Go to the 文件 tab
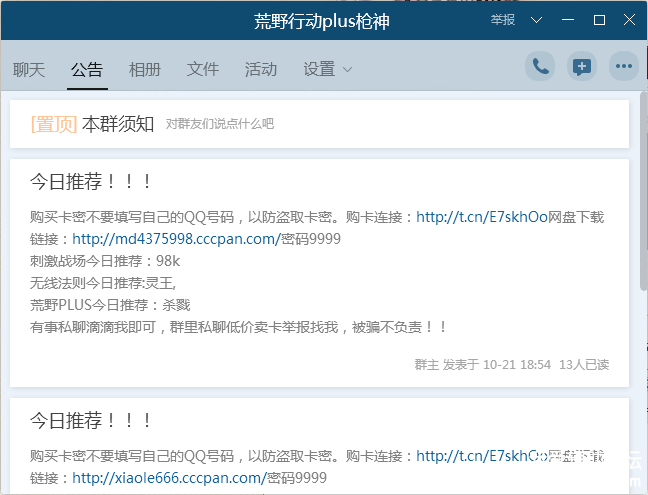The height and width of the screenshot is (495, 648). tap(202, 69)
